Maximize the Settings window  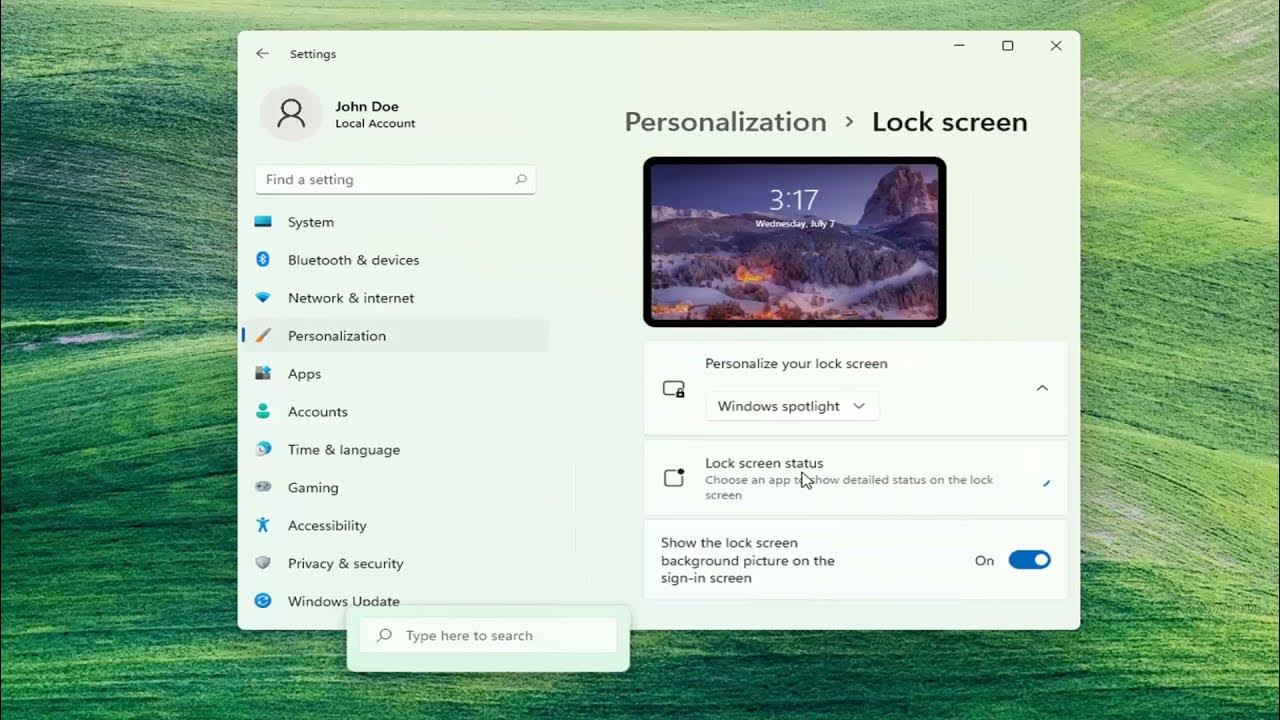click(x=1008, y=46)
